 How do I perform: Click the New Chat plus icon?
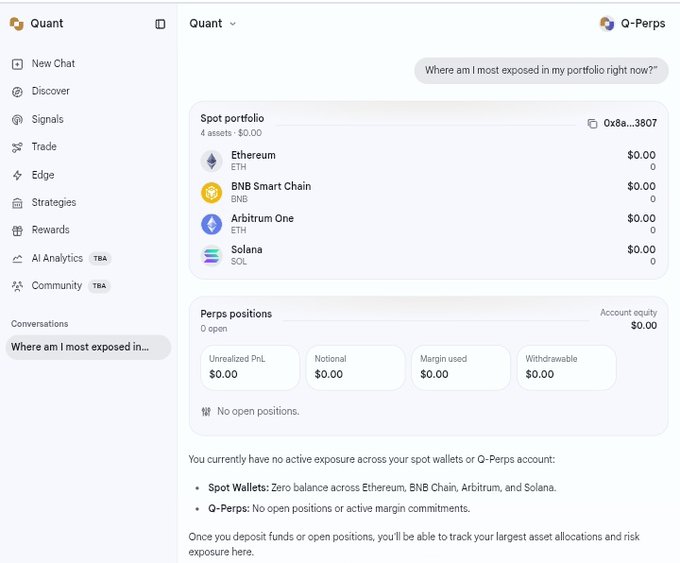(17, 64)
